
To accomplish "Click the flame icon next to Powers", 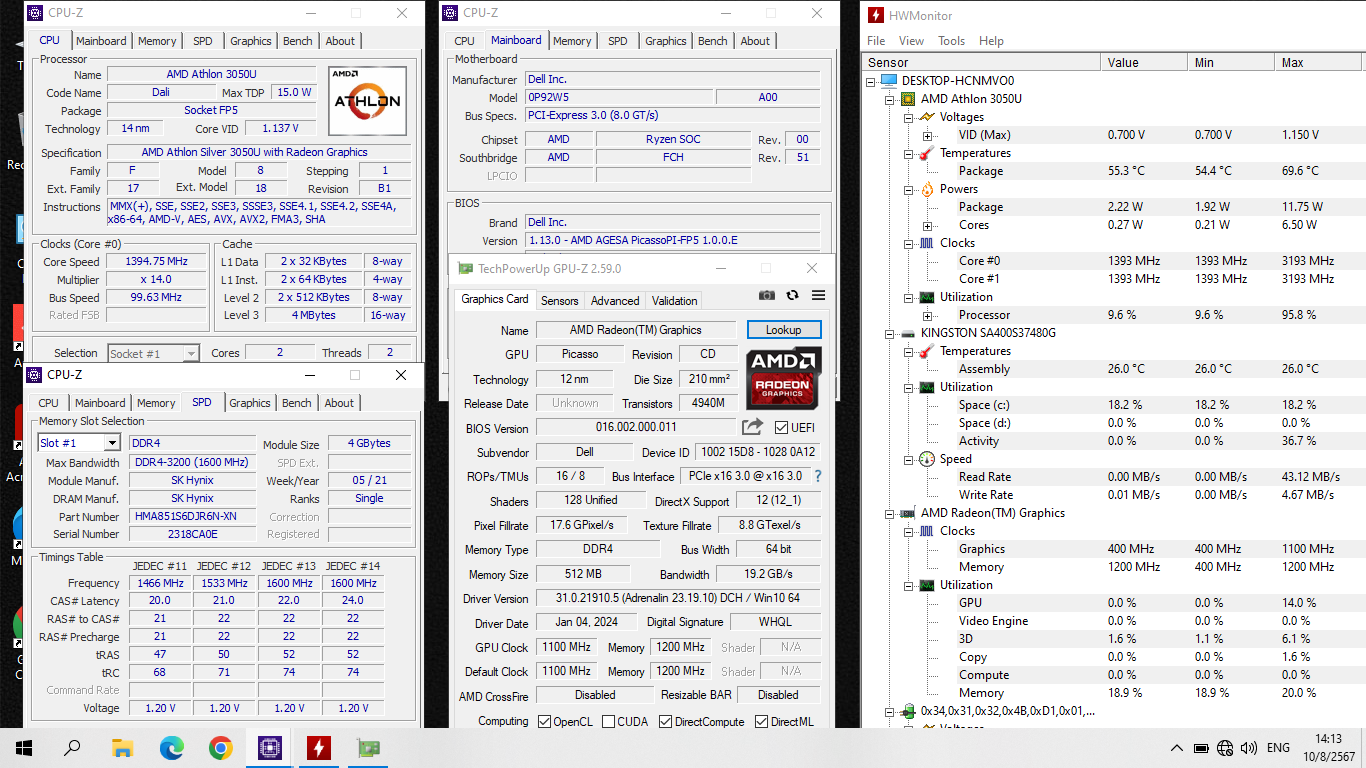I will click(927, 189).
